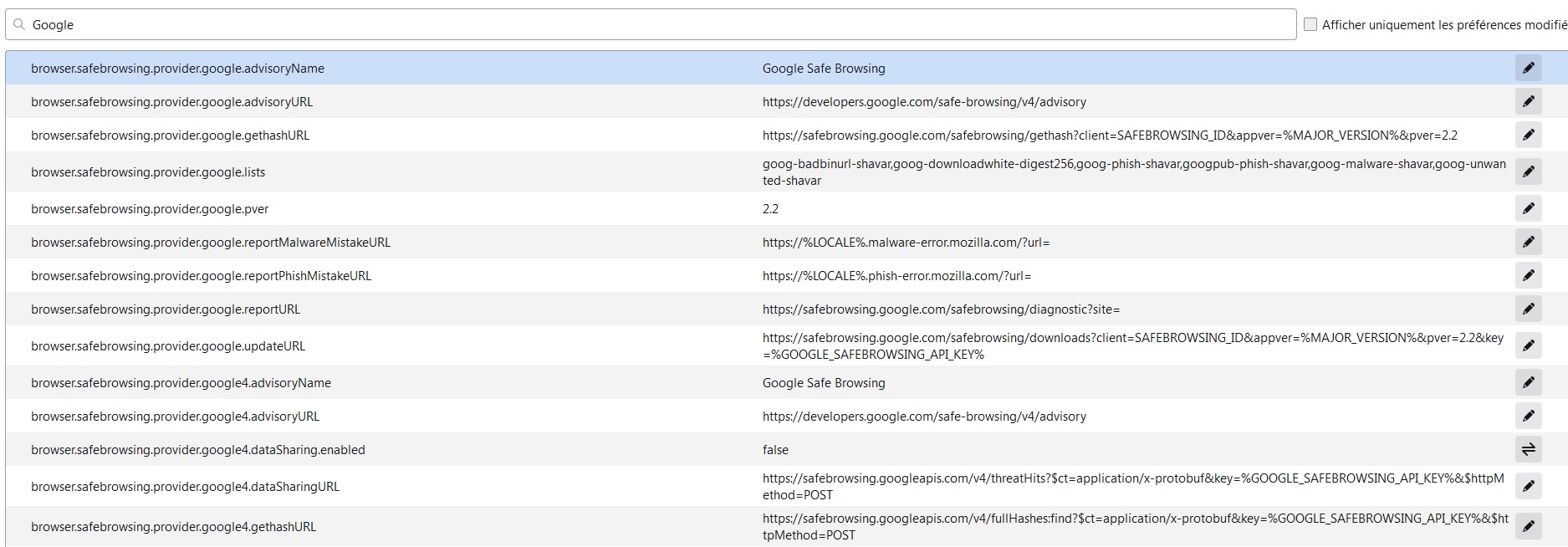This screenshot has height=547, width=1568.
Task: Select the google.reportMalwareMistakeURL preference name
Action: click(211, 243)
